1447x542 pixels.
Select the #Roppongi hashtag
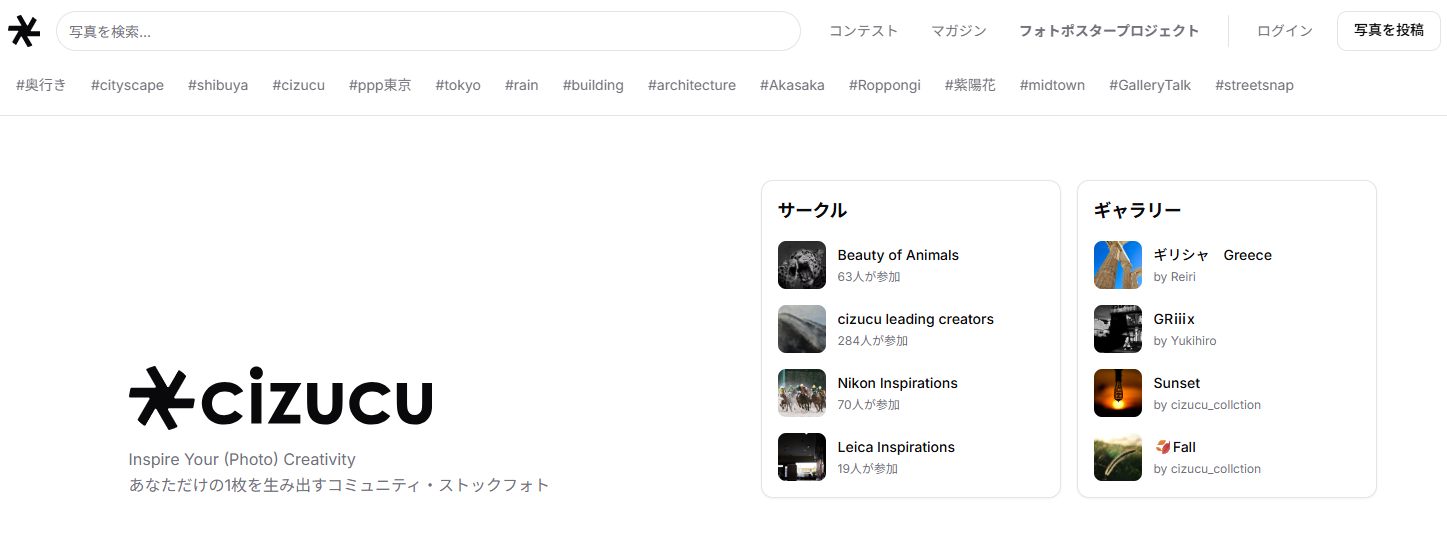885,85
